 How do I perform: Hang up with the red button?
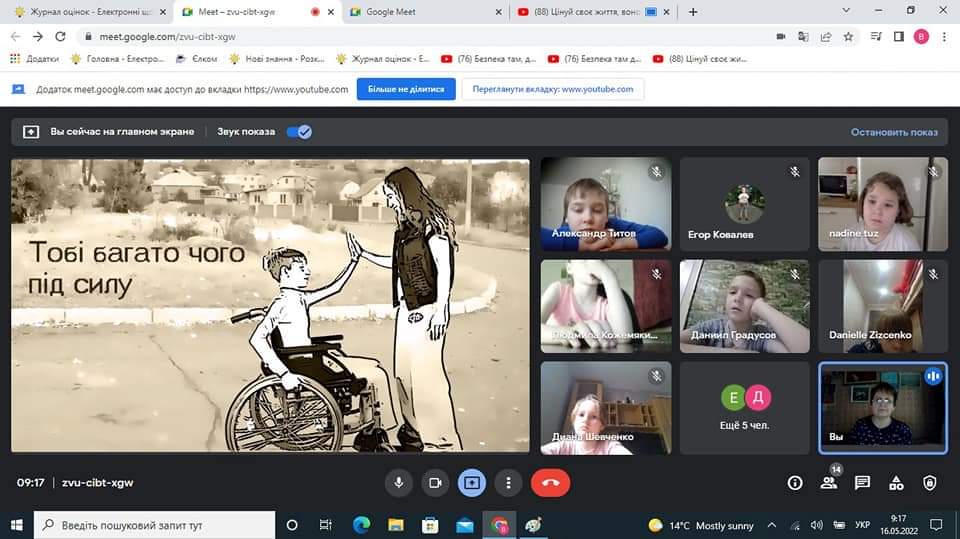point(550,482)
